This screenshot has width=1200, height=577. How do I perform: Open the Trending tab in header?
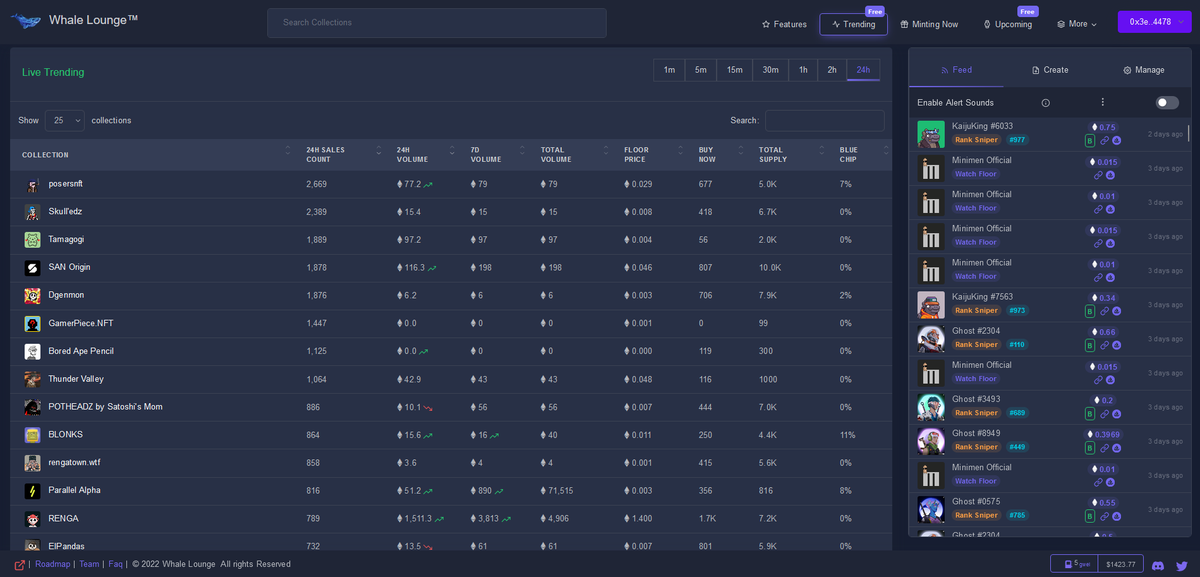click(x=853, y=24)
